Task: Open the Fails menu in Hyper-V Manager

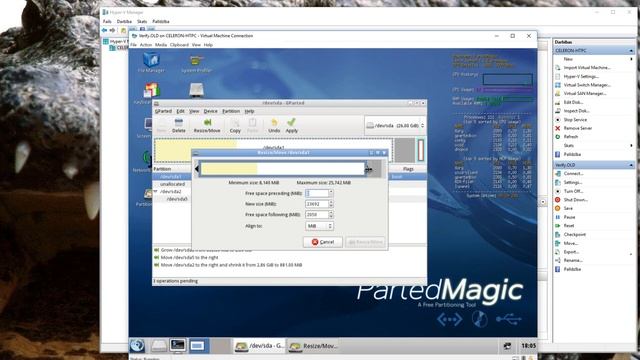Action: pos(107,21)
